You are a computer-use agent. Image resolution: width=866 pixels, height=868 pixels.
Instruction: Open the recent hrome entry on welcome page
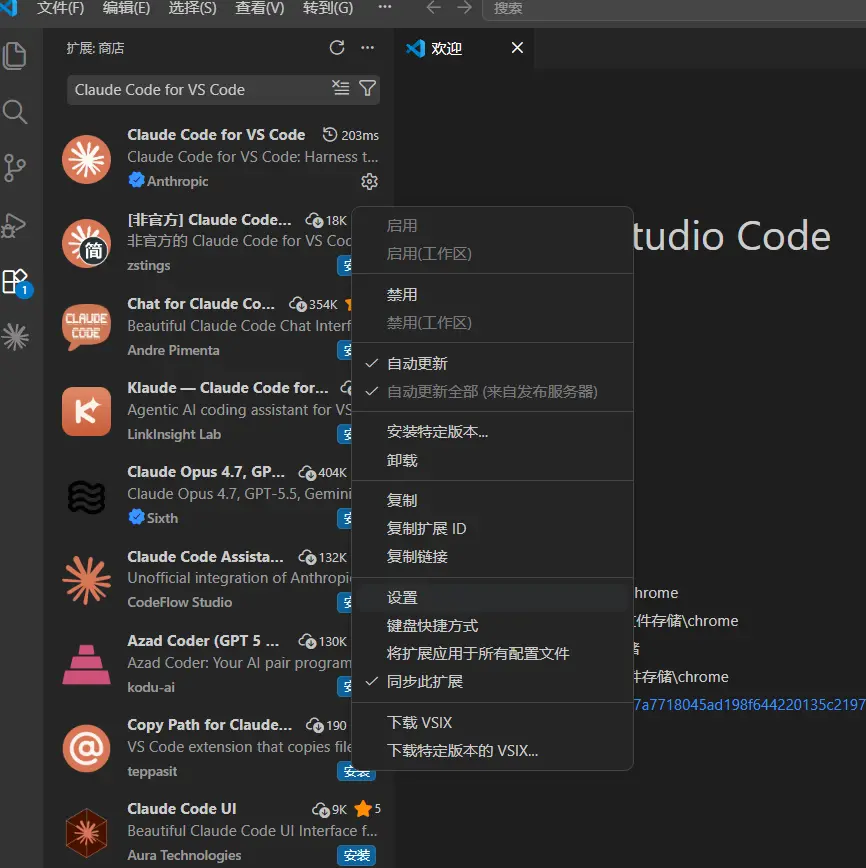point(656,593)
